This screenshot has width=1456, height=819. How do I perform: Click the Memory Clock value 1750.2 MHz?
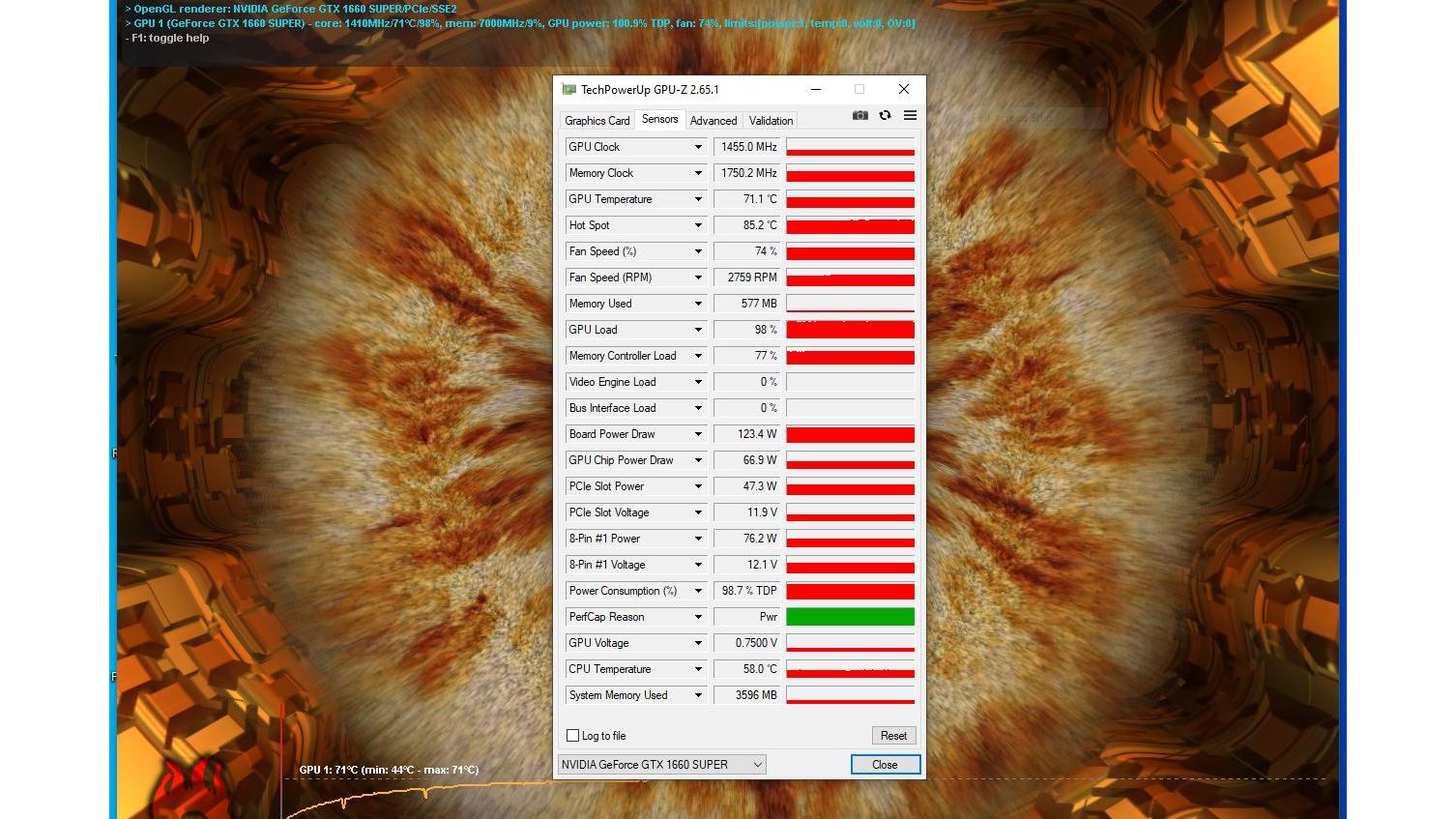pyautogui.click(x=746, y=173)
